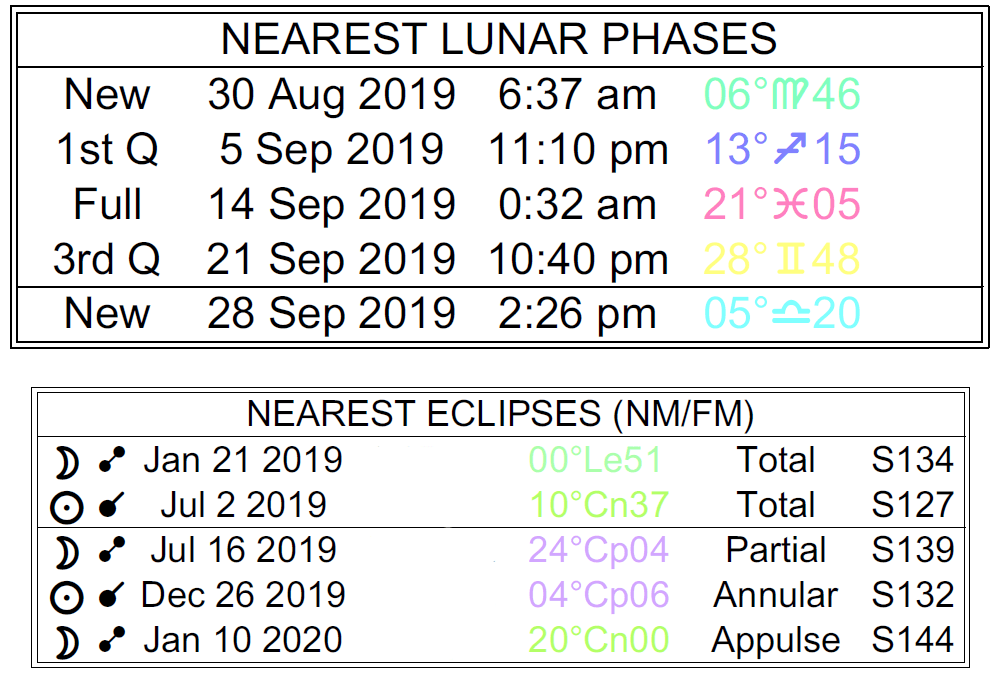1000x681 pixels.
Task: Click the opposition symbol for Jan 21 2019
Action: (x=112, y=461)
